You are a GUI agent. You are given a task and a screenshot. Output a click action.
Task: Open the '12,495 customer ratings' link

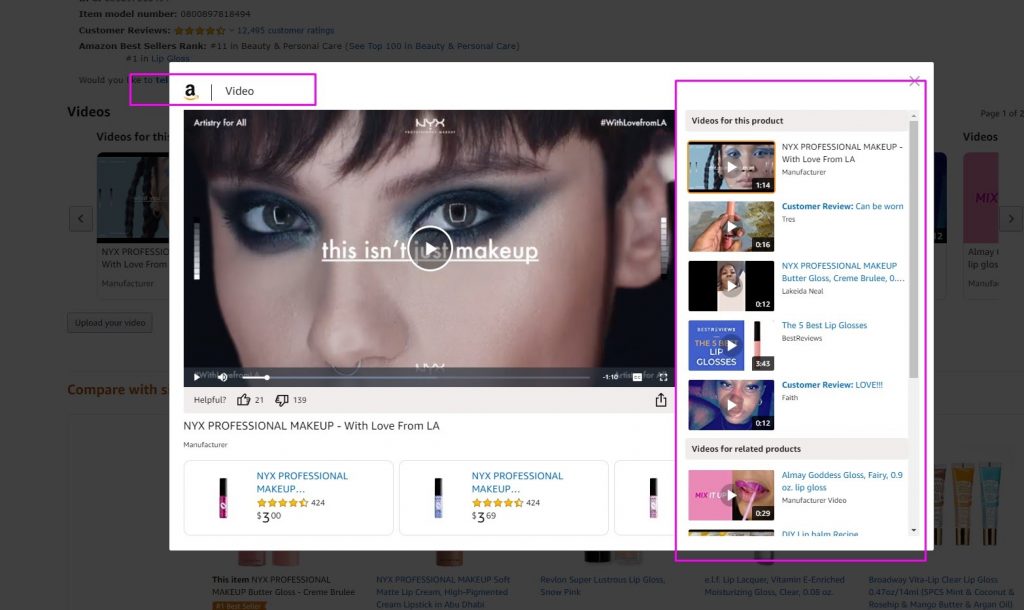click(285, 30)
